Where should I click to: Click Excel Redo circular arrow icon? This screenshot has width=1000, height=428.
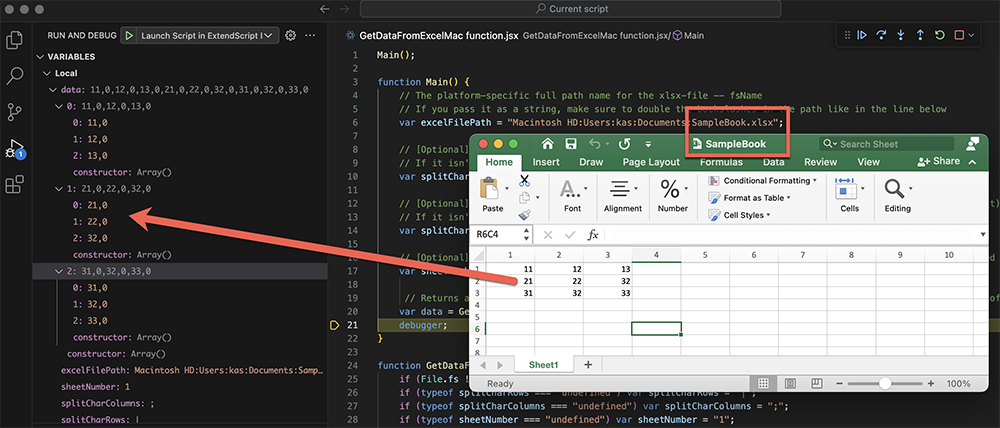click(x=624, y=144)
